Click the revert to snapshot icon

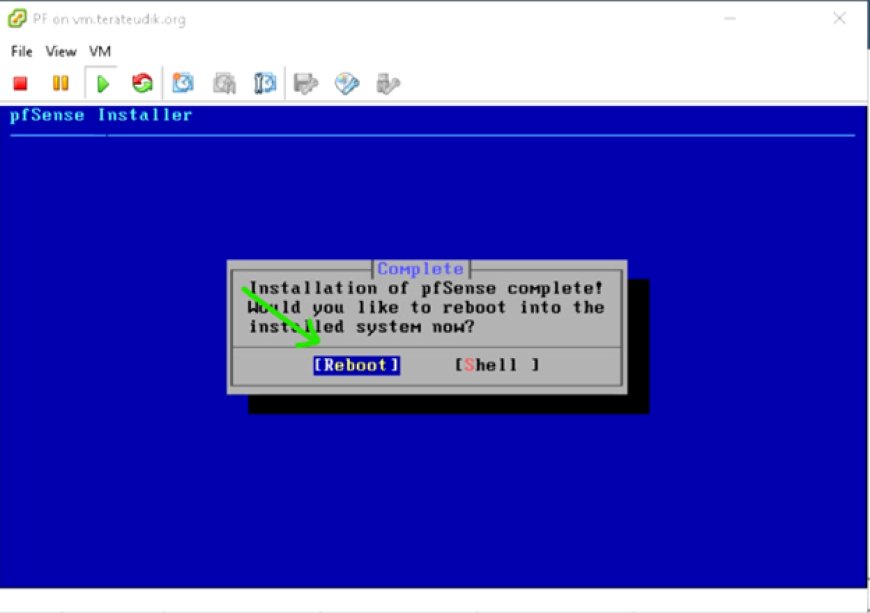point(224,83)
